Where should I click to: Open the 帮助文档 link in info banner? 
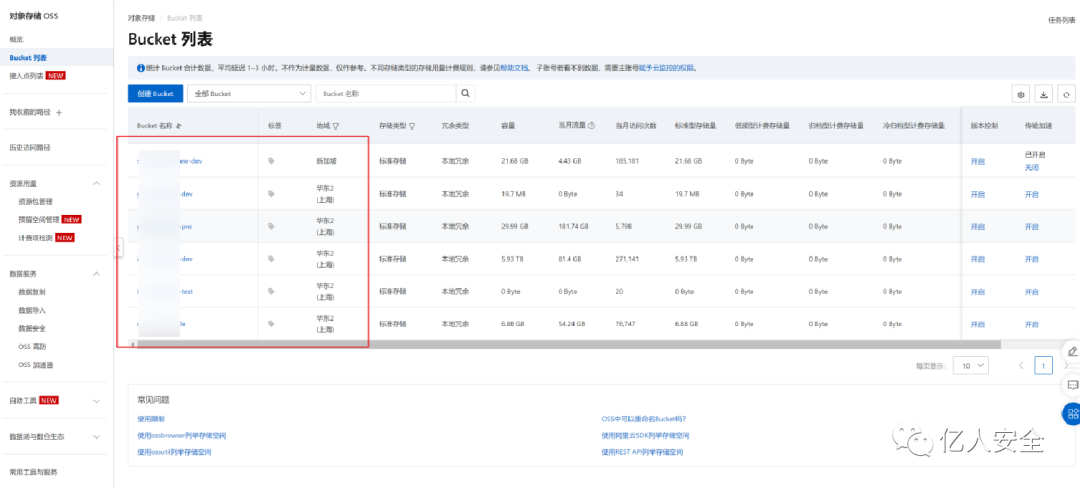tap(514, 68)
